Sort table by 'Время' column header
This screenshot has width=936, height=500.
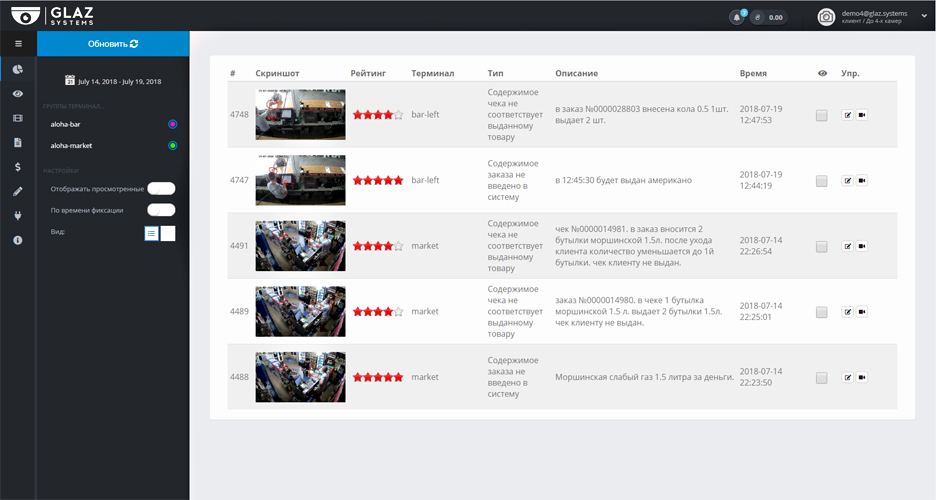point(753,74)
